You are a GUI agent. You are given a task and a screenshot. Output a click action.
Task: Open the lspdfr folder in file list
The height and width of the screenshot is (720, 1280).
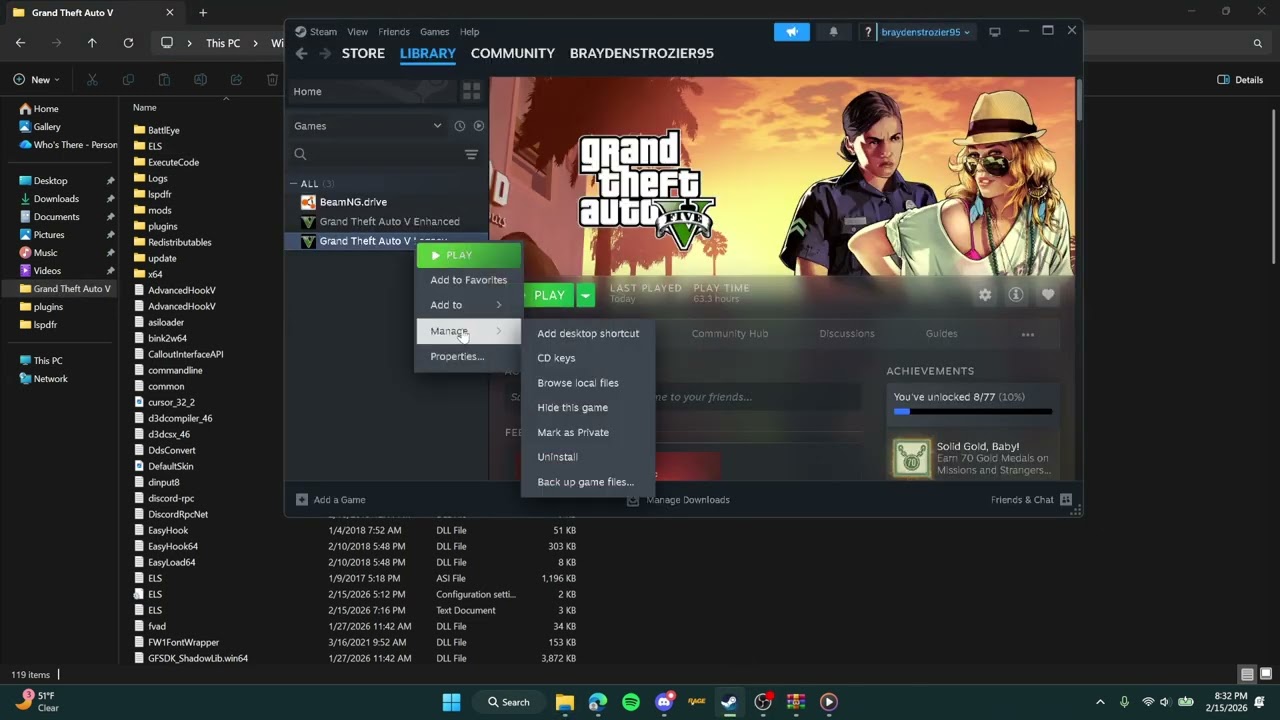[159, 194]
